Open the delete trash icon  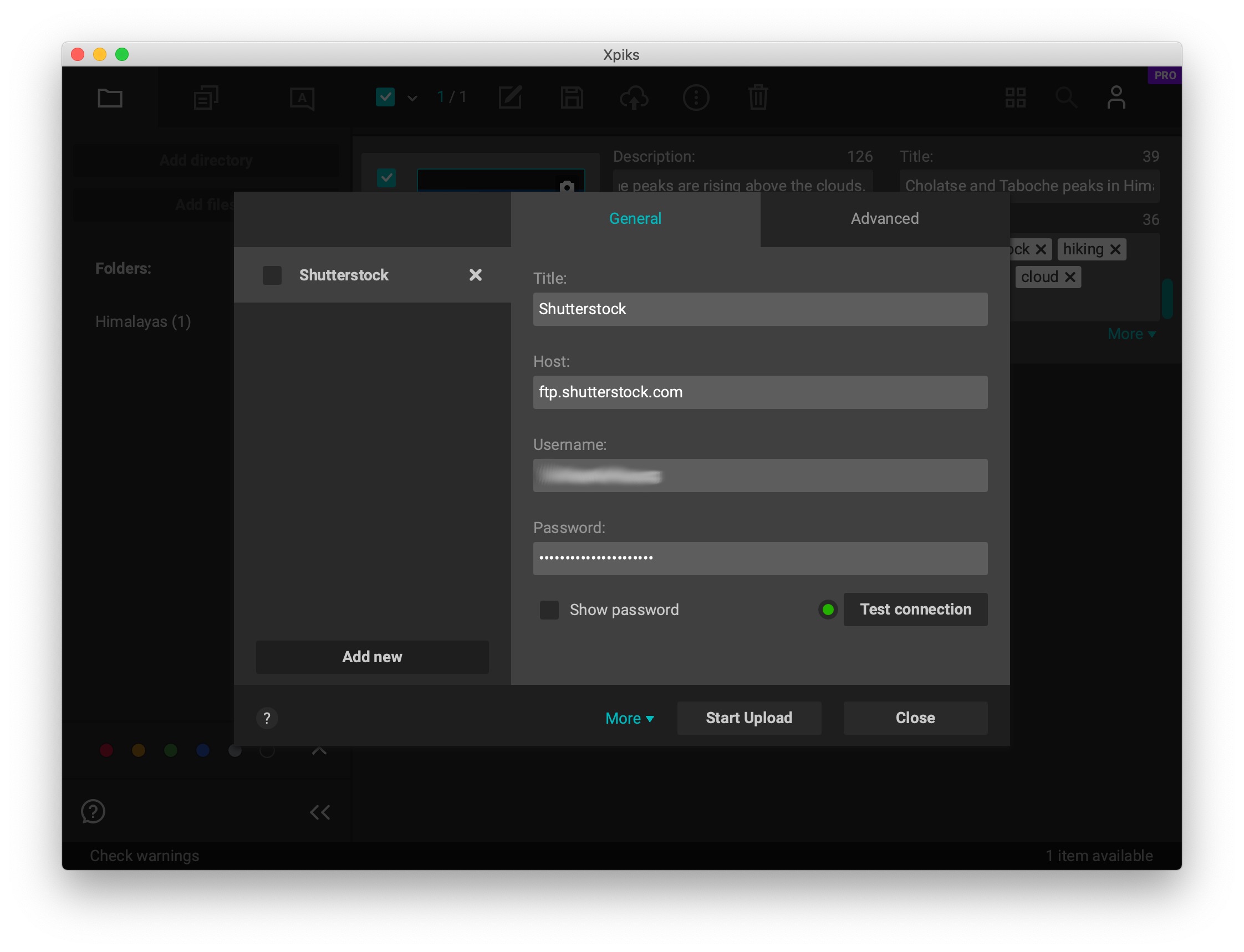click(x=758, y=98)
